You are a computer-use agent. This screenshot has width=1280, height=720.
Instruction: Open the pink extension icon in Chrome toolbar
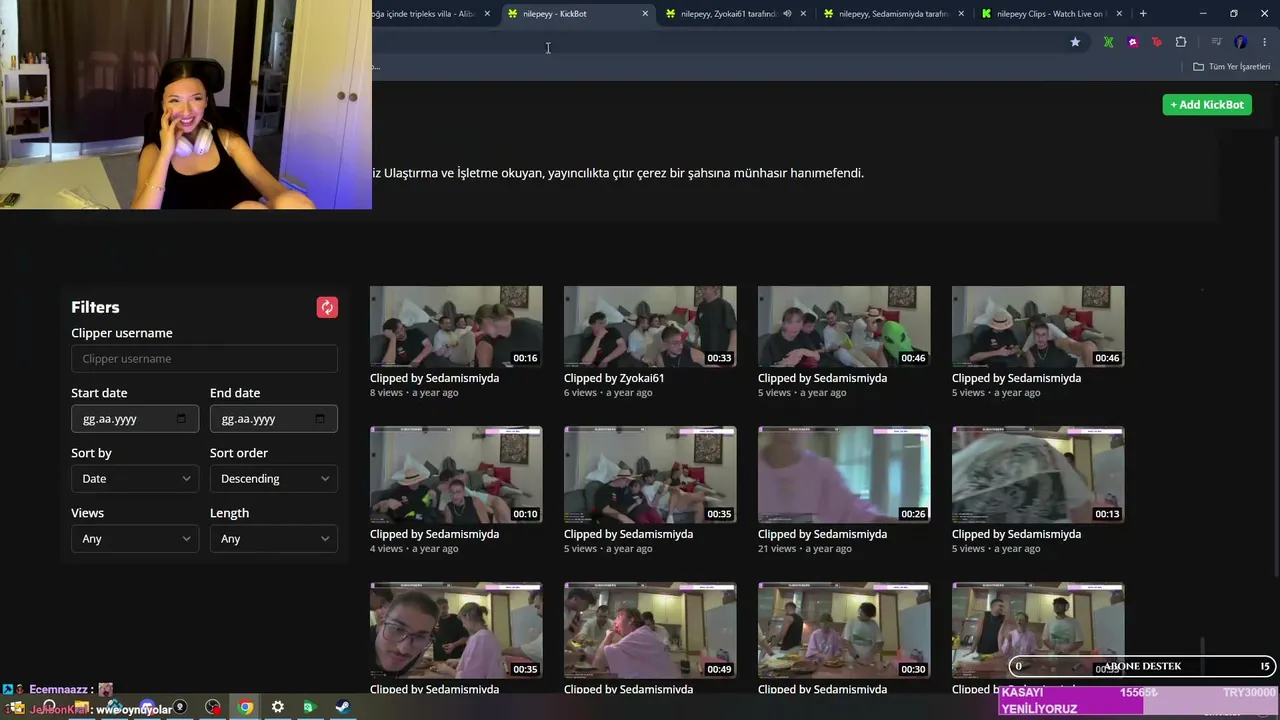(x=1132, y=42)
